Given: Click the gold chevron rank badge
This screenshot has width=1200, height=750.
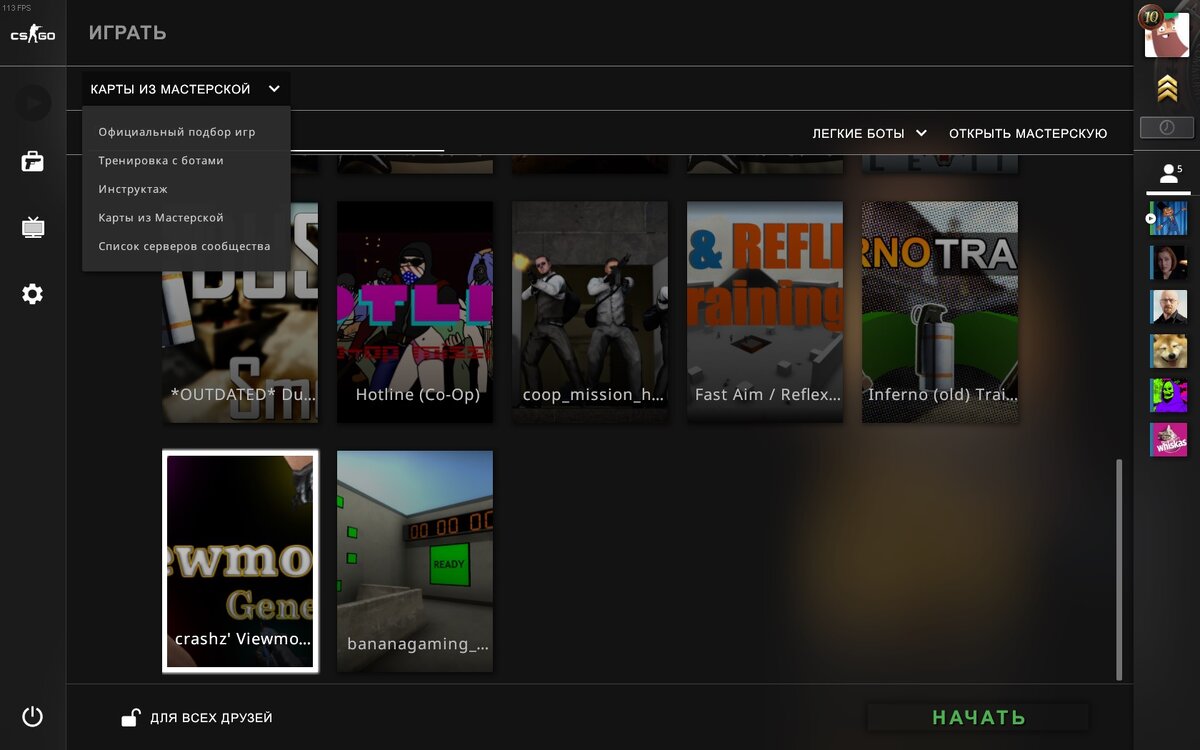Looking at the screenshot, I should click(x=1167, y=88).
